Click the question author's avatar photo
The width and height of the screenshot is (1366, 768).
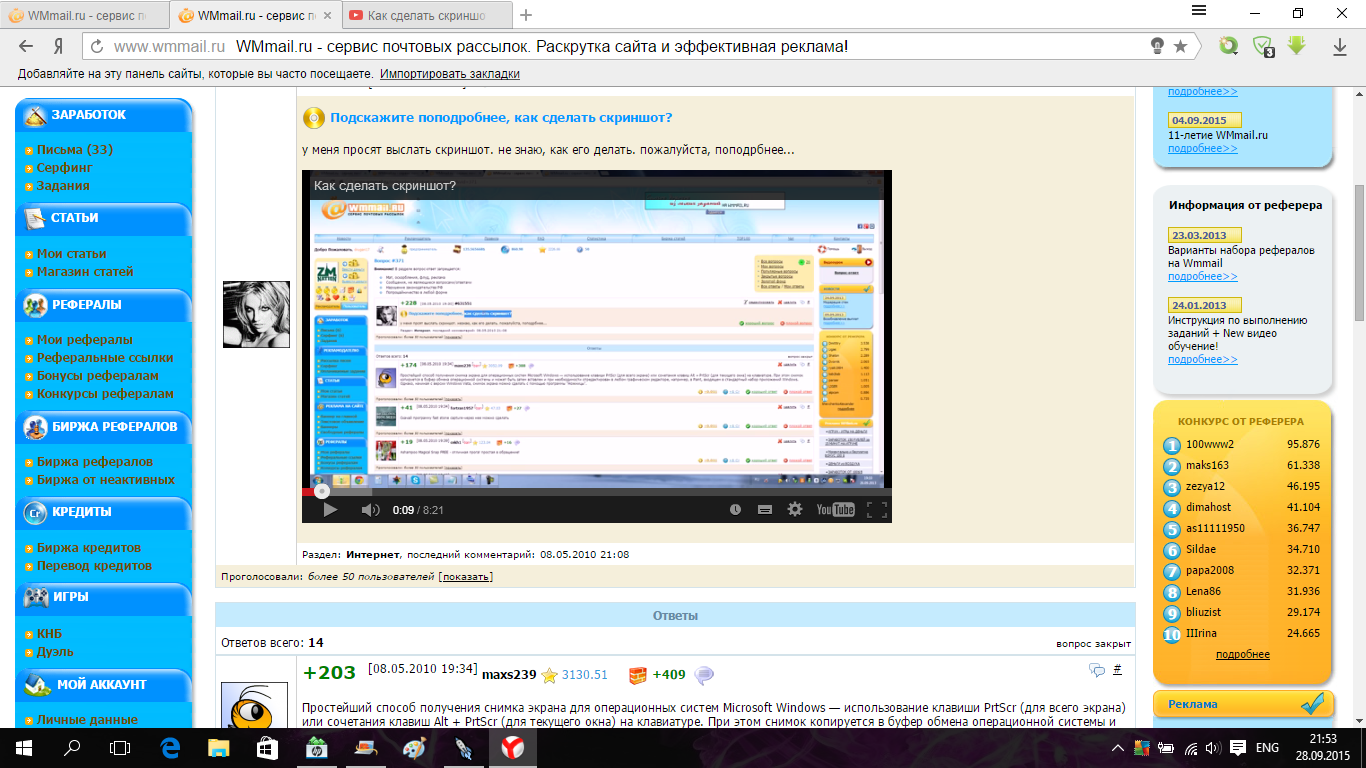coord(255,314)
